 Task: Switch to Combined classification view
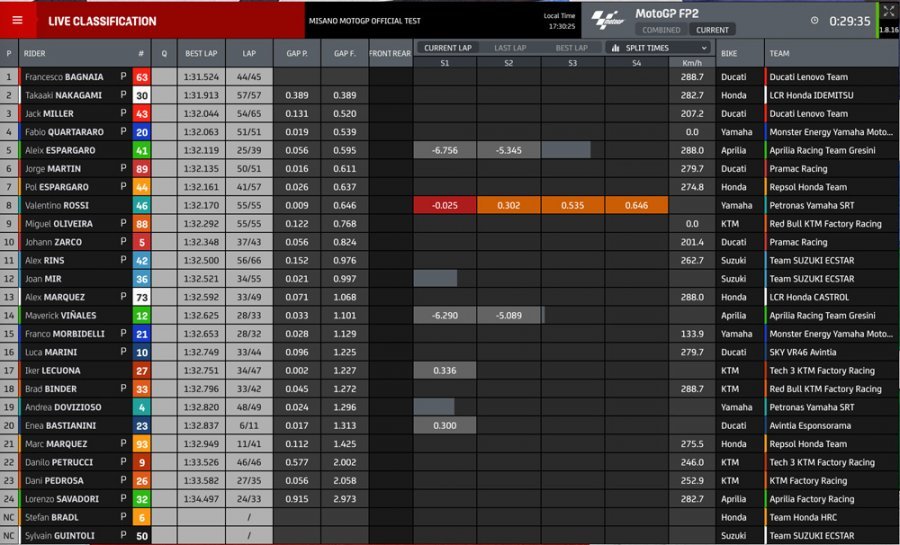click(x=661, y=30)
